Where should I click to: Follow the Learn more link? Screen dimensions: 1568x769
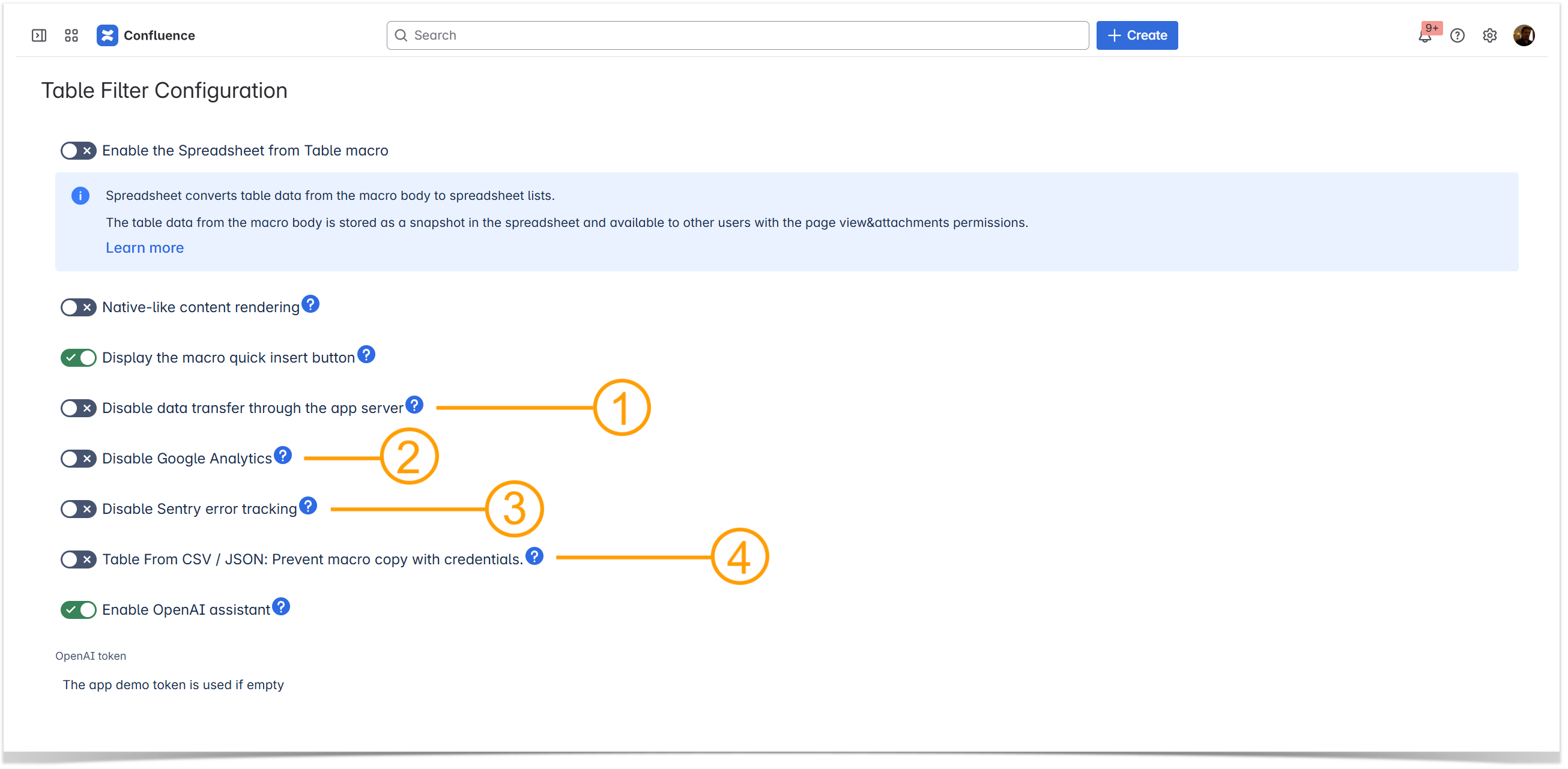(145, 247)
